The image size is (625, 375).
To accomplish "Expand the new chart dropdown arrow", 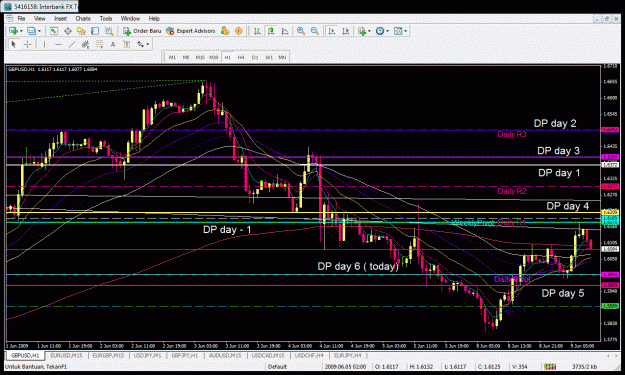I will tap(21, 31).
